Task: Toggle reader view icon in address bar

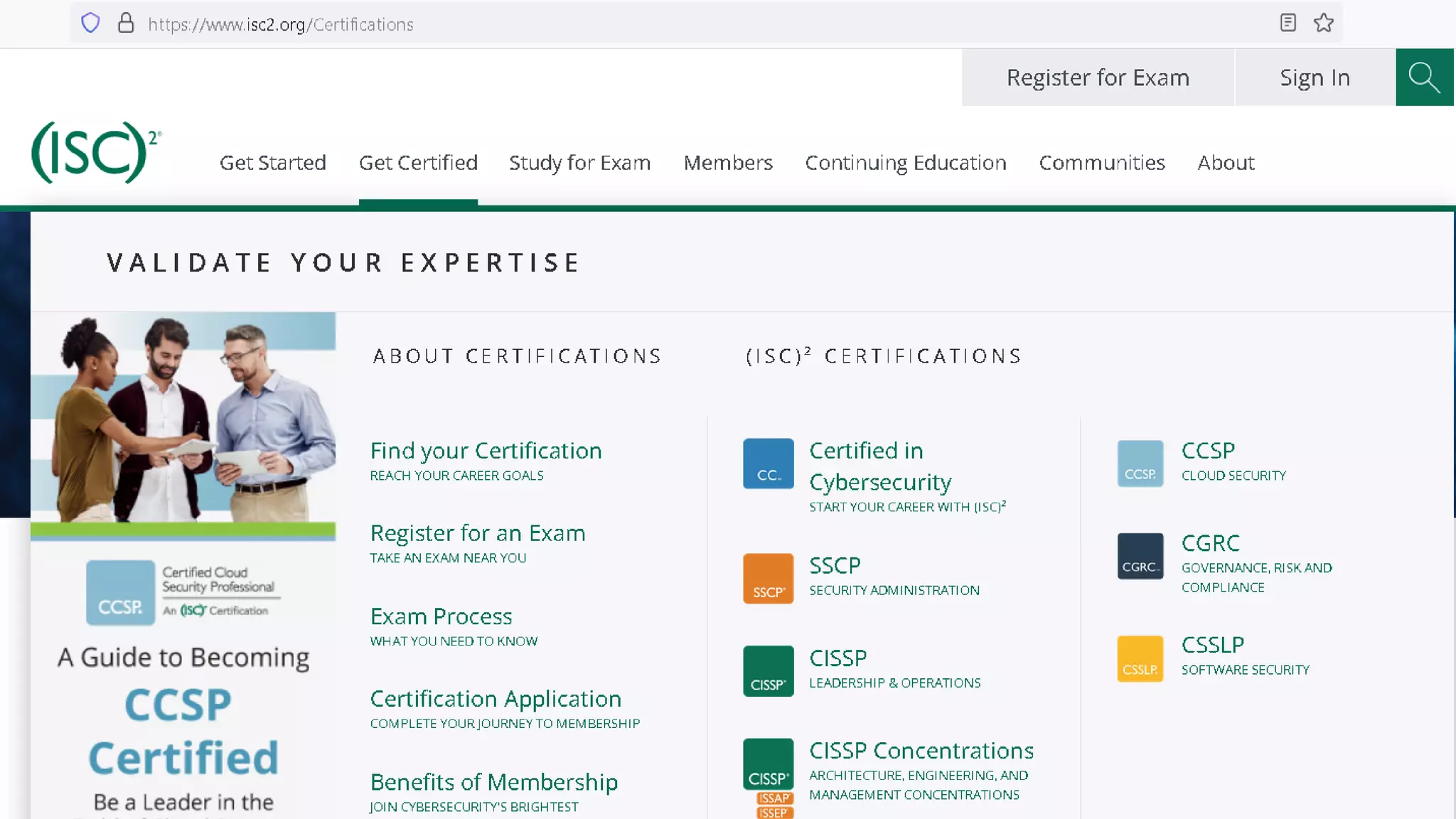Action: pos(1288,23)
